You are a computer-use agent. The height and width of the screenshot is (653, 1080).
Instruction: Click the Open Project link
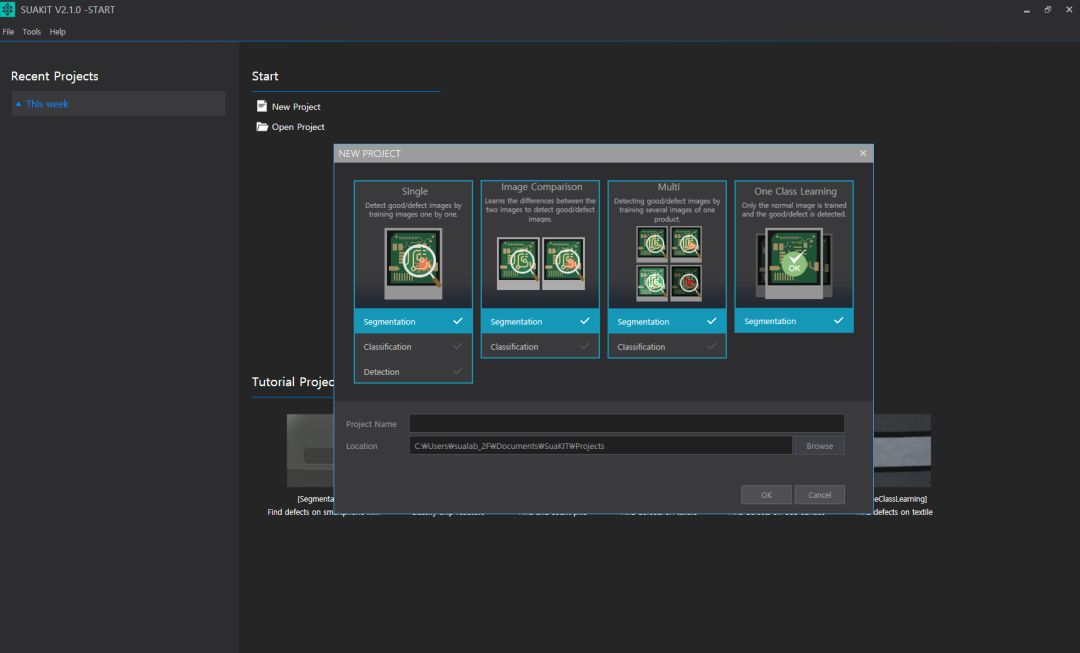click(298, 127)
